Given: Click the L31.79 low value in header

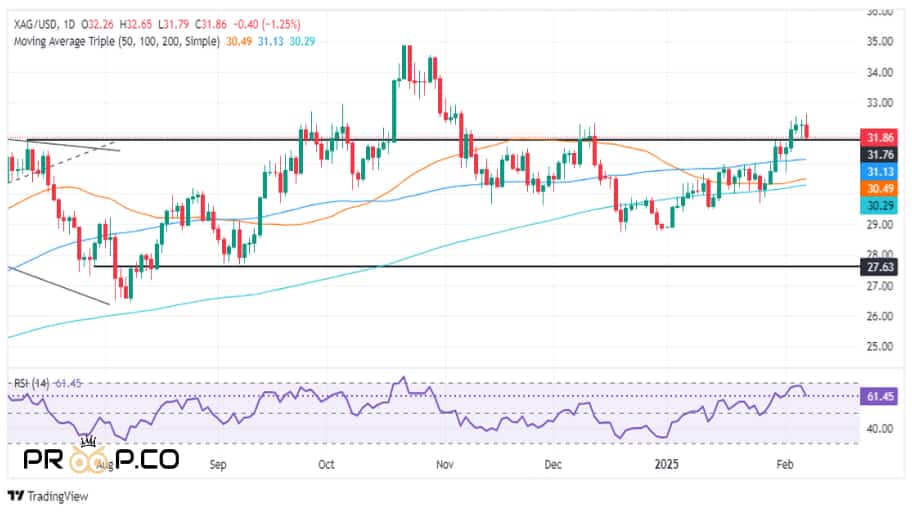Looking at the screenshot, I should tap(173, 24).
